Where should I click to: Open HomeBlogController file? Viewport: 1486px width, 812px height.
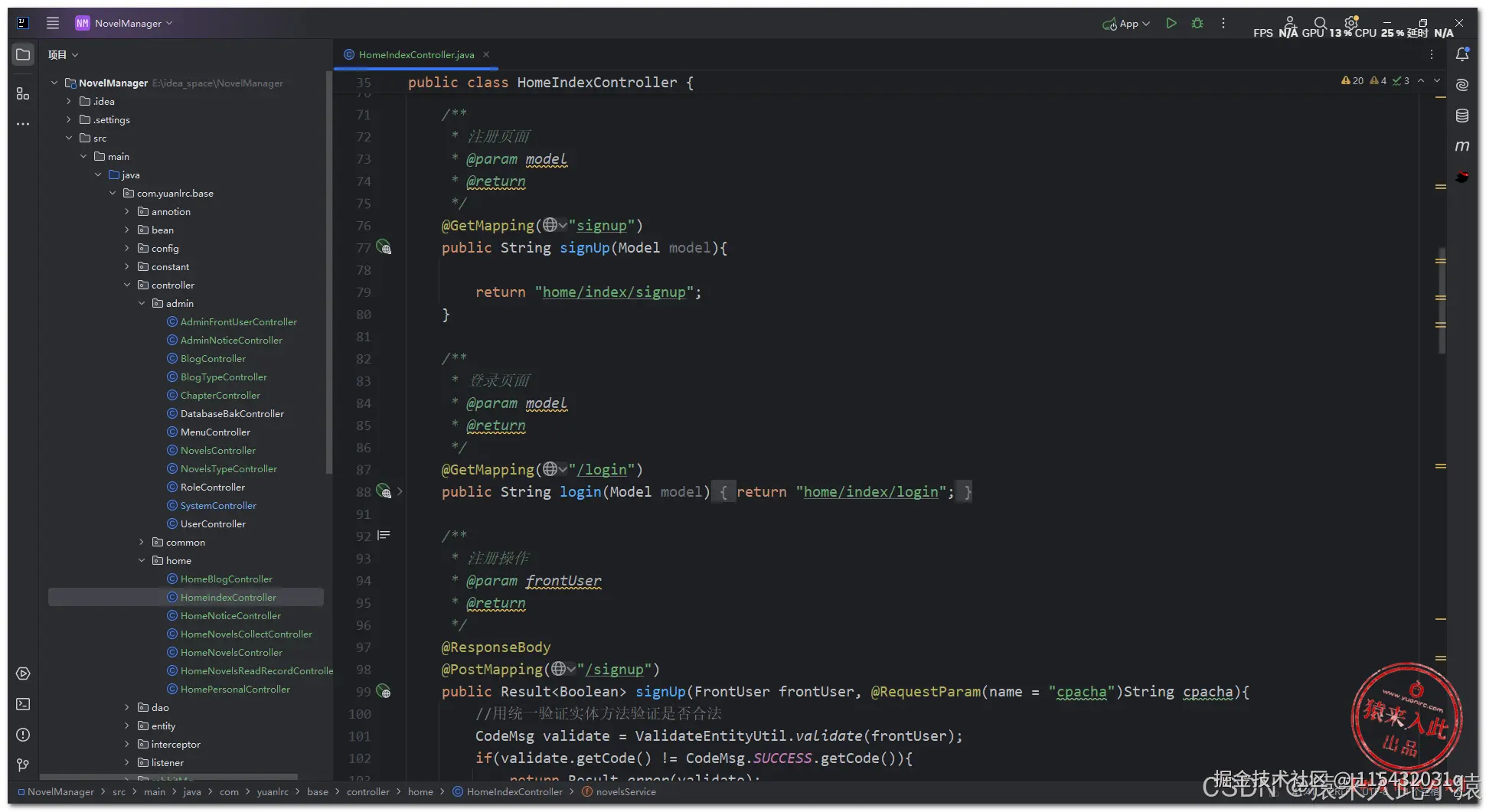click(x=226, y=579)
